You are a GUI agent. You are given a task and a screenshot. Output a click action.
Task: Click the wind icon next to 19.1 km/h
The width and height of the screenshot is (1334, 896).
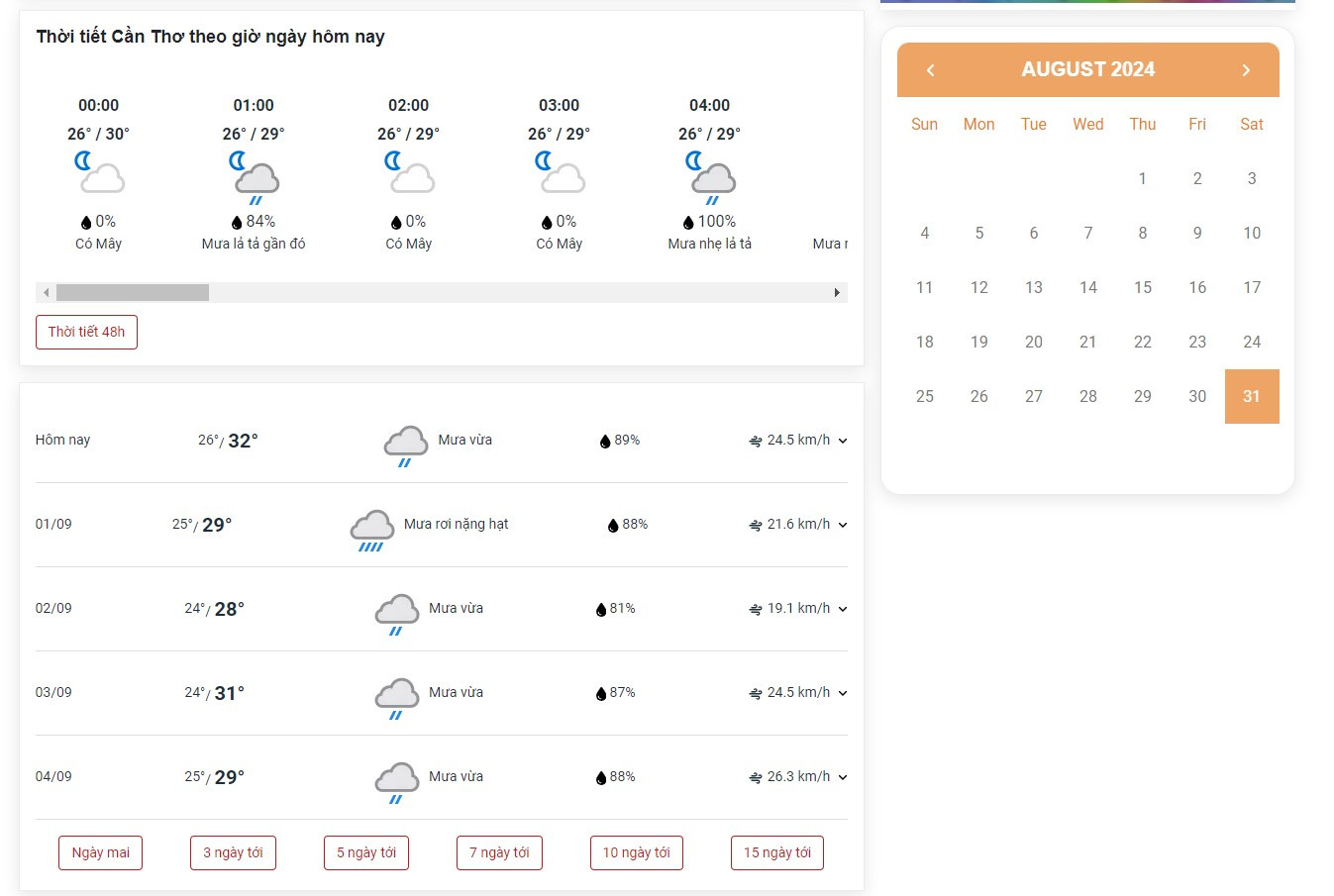pyautogui.click(x=756, y=609)
